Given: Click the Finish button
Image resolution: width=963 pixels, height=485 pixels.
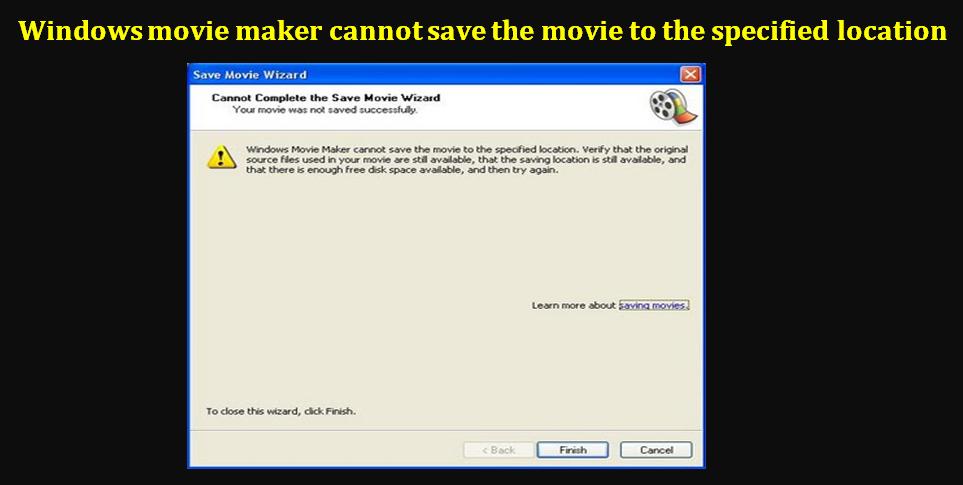Looking at the screenshot, I should [x=572, y=450].
